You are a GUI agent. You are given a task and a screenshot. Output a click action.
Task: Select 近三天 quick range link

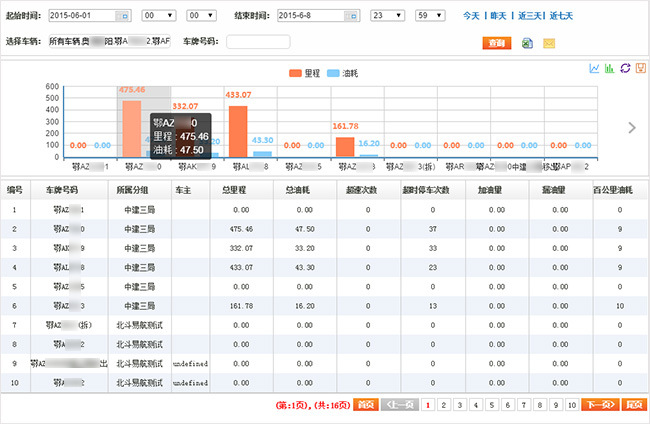coord(529,16)
